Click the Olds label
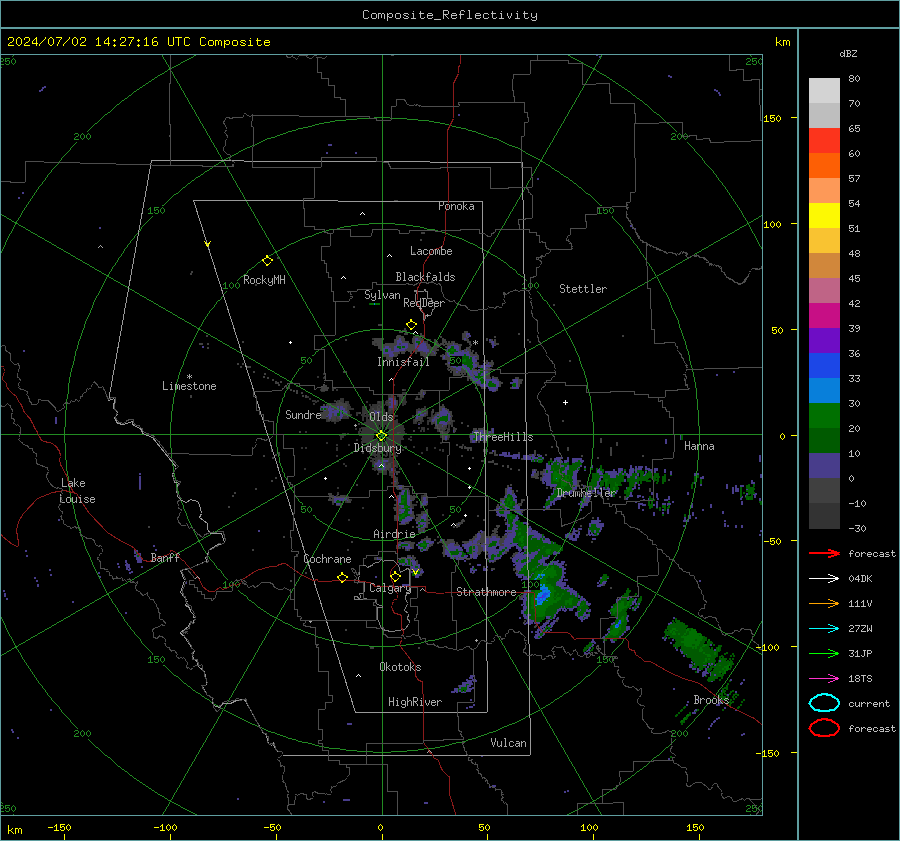Viewport: 900px width, 841px height. pyautogui.click(x=381, y=417)
